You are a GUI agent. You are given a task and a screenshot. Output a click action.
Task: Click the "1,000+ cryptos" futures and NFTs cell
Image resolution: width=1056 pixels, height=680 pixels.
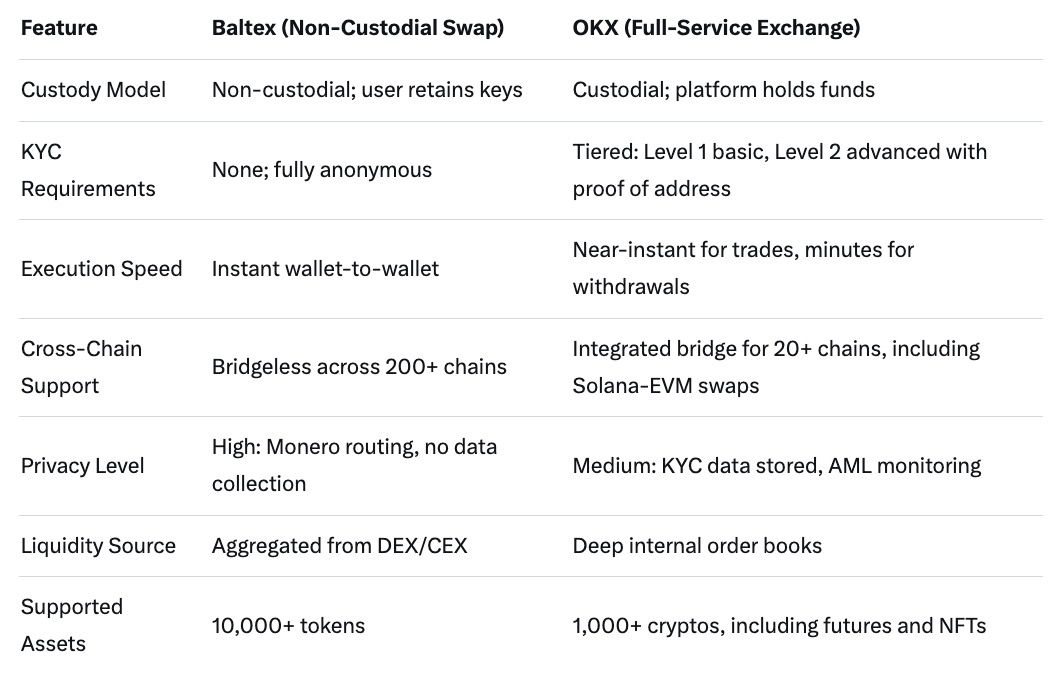[x=779, y=626]
